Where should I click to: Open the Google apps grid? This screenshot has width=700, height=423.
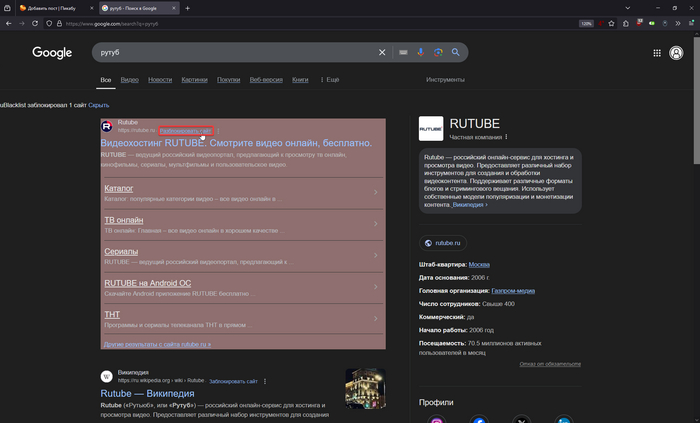(657, 53)
